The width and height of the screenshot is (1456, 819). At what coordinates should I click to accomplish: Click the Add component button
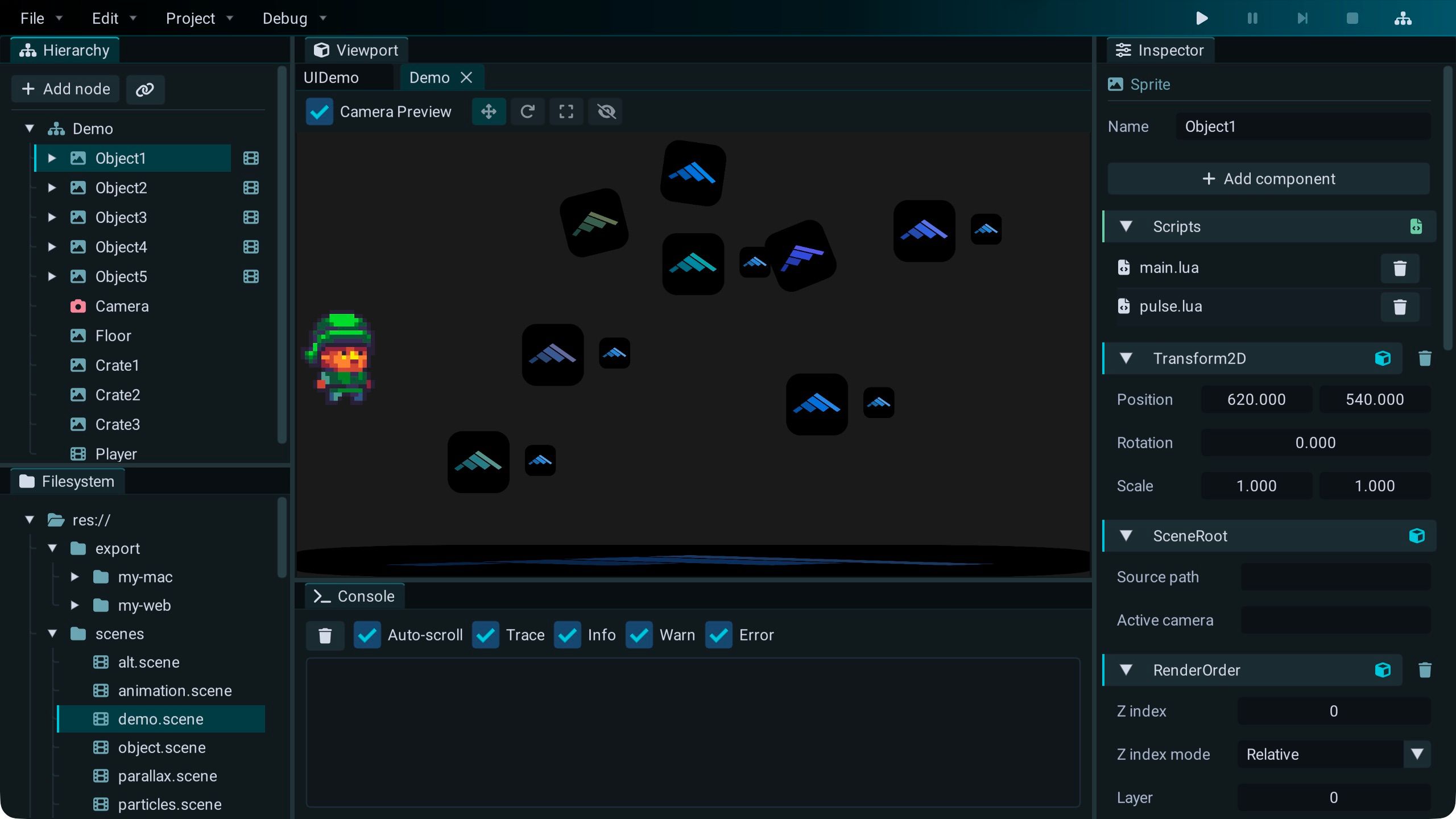pos(1268,179)
